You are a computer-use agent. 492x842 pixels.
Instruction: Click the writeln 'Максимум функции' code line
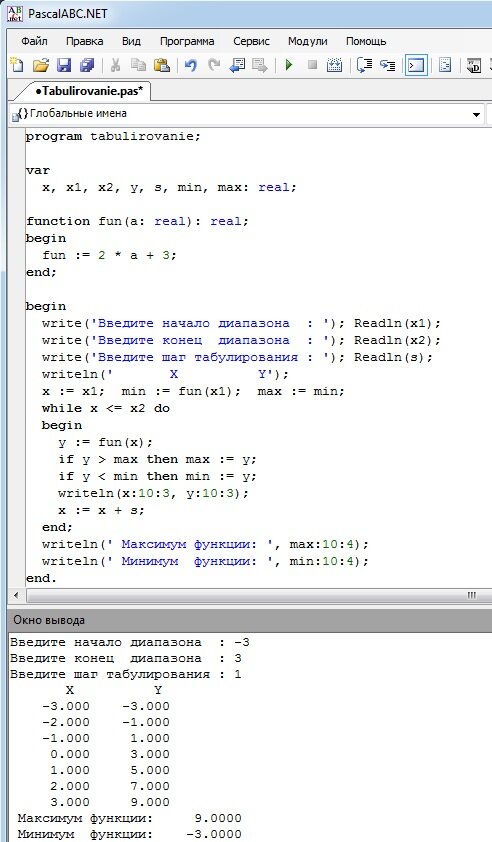206,545
